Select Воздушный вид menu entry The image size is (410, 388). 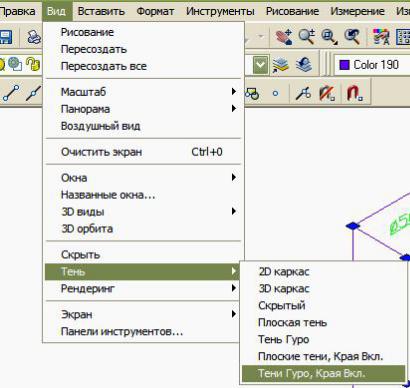tap(143, 126)
